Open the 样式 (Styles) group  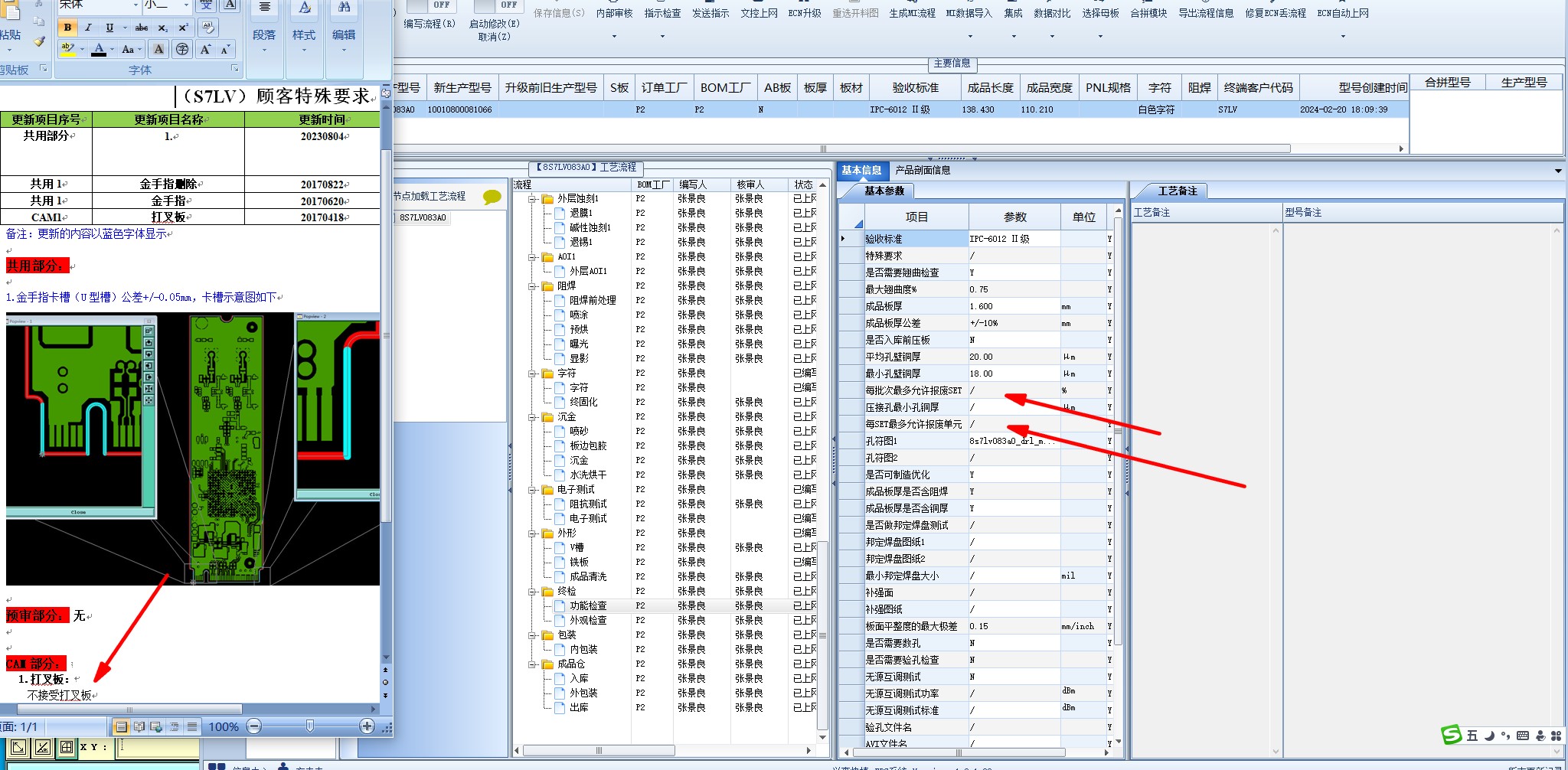click(304, 35)
